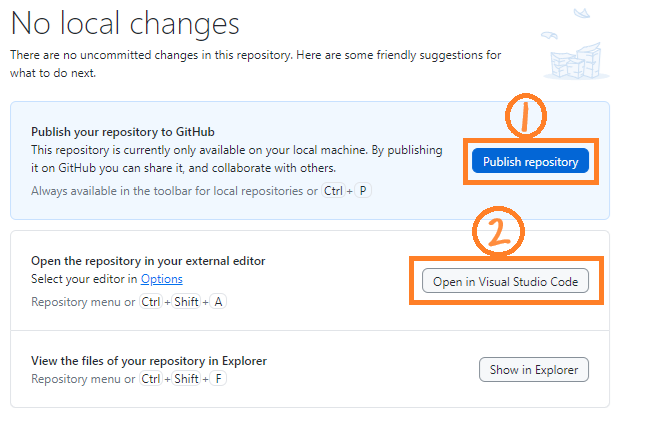
Task: Click the A key hint in editor row
Action: [x=218, y=302]
